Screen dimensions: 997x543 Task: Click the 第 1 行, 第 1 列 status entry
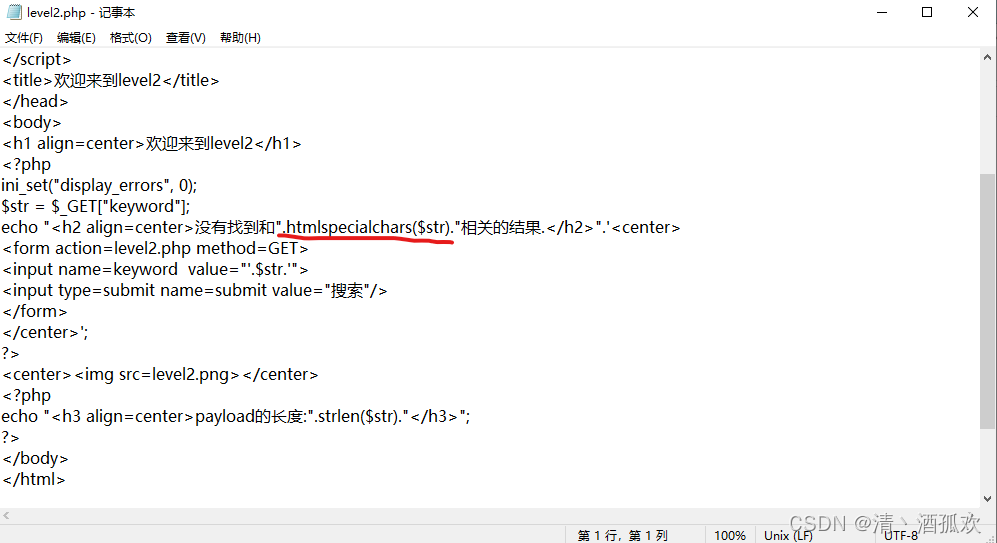(x=622, y=535)
